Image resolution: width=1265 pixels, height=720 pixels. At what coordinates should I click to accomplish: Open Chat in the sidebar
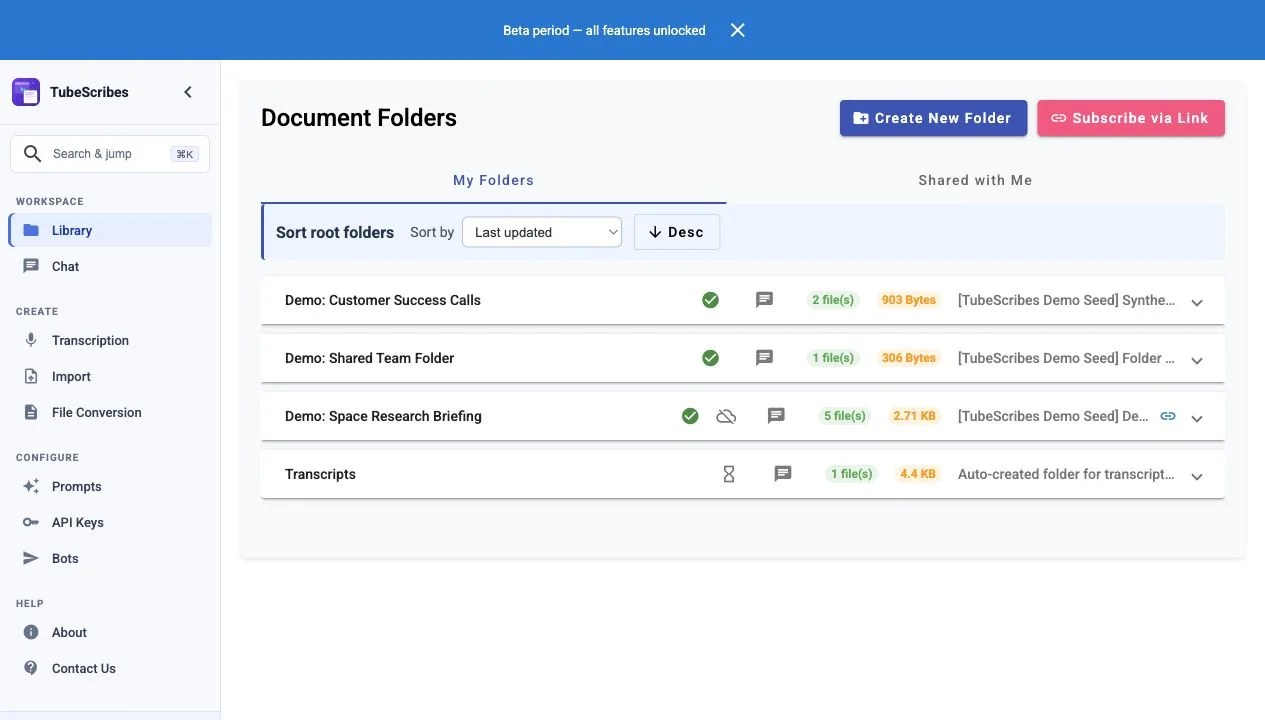[110, 266]
